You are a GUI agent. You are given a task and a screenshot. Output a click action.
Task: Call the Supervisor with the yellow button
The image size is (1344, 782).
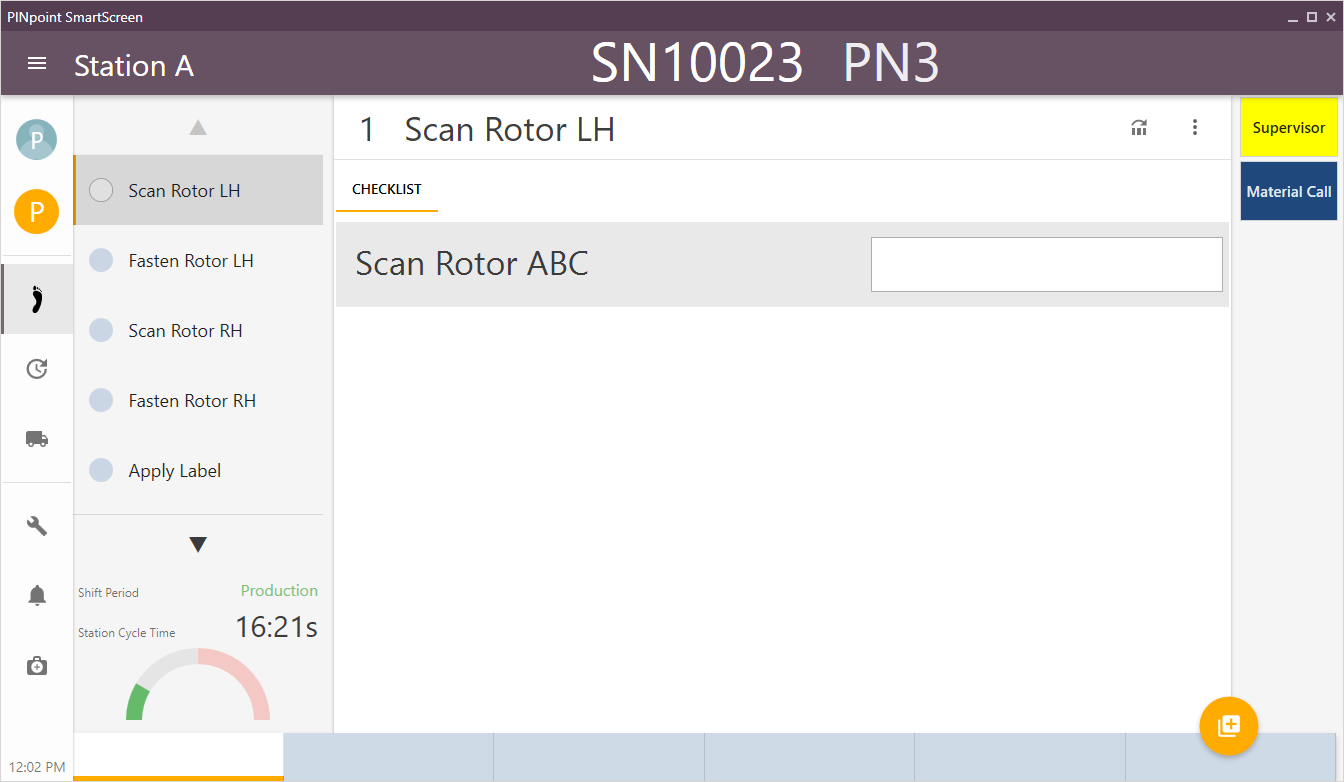[1289, 127]
